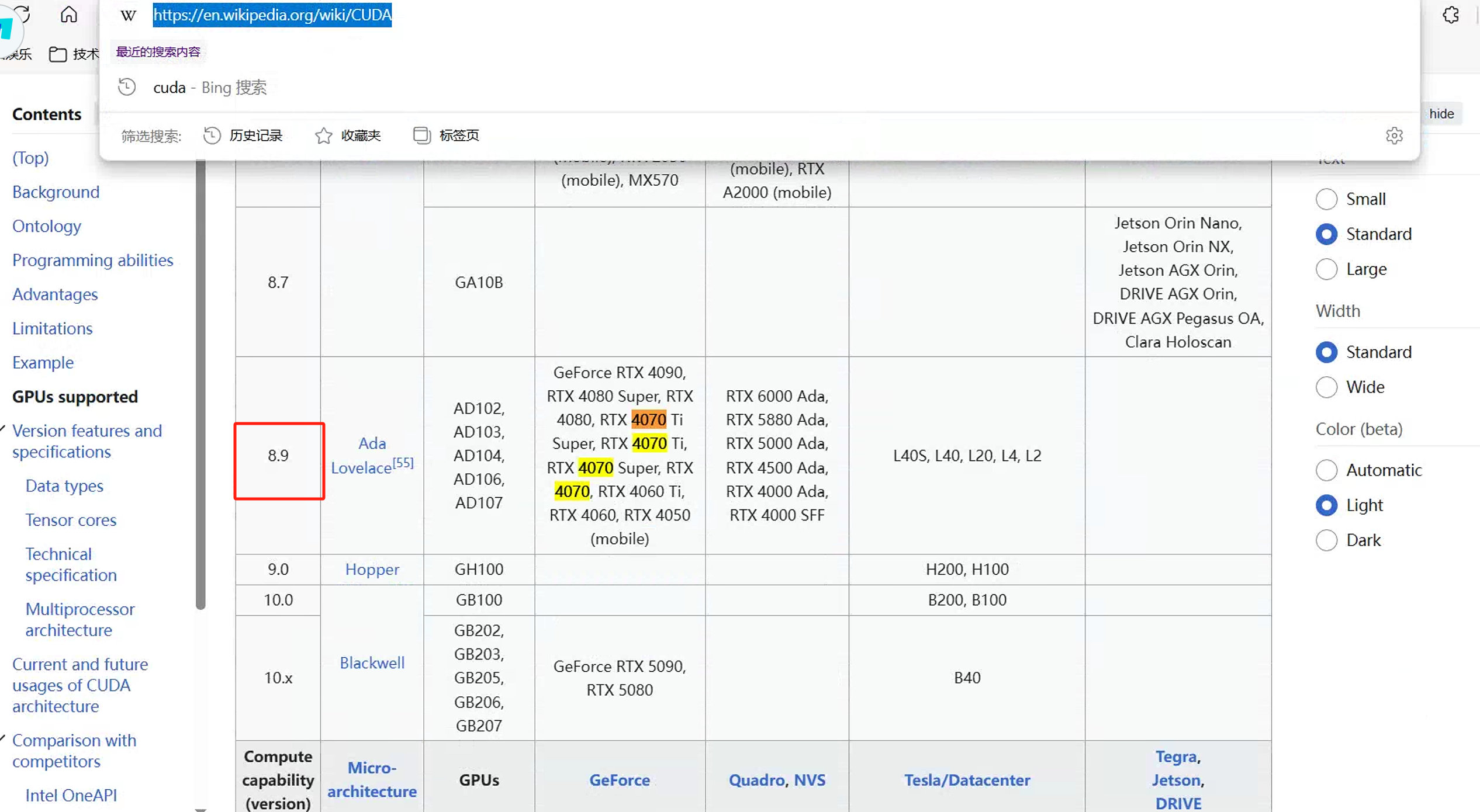Open the Ada Lovelace article link
This screenshot has width=1480, height=812.
(361, 456)
